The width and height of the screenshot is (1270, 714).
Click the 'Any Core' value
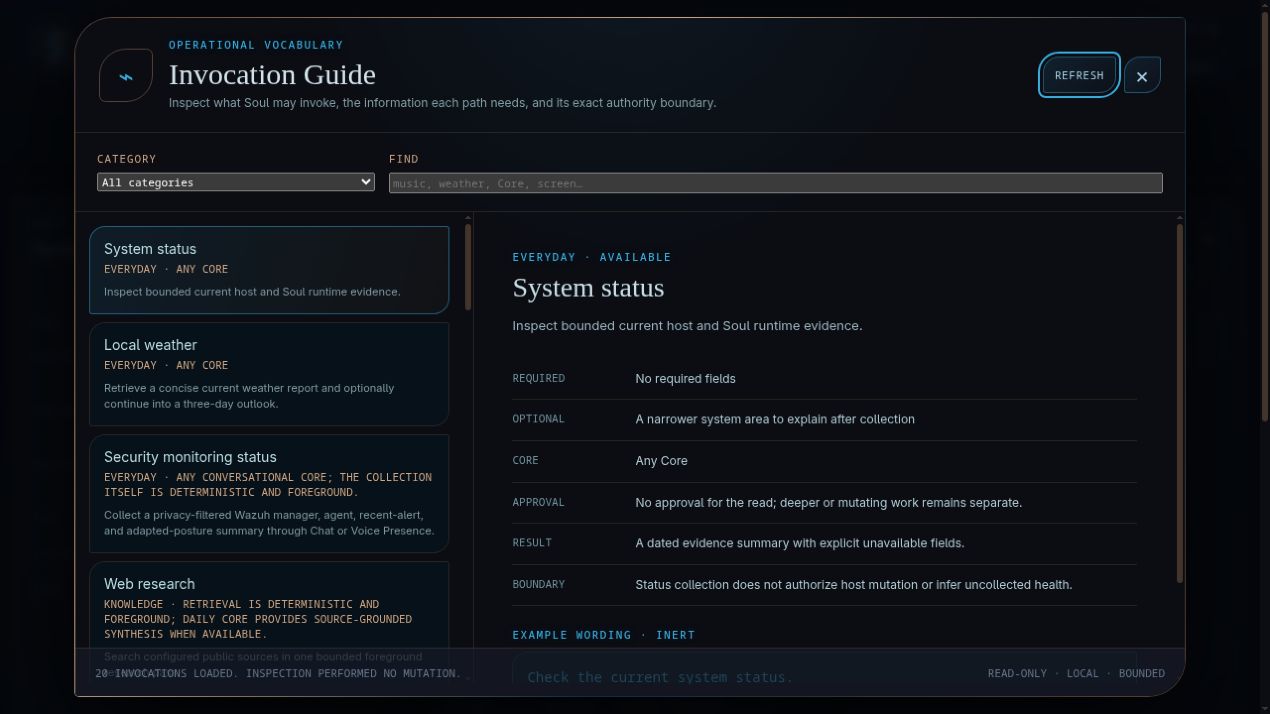tap(661, 461)
